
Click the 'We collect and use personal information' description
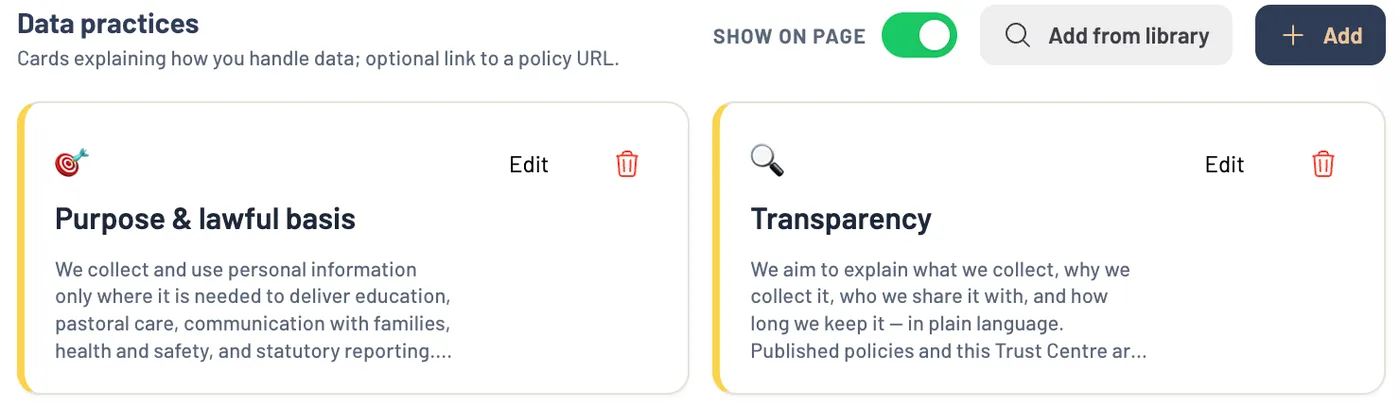pyautogui.click(x=253, y=310)
